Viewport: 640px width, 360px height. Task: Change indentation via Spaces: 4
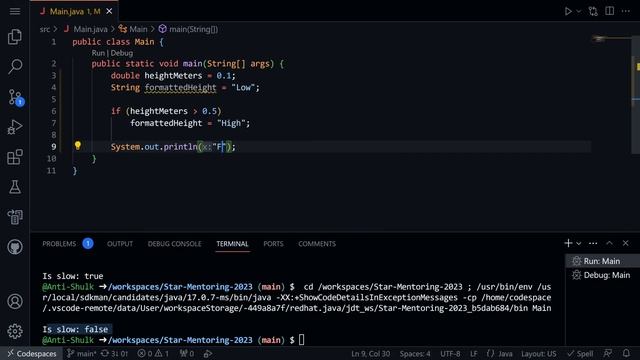(415, 353)
